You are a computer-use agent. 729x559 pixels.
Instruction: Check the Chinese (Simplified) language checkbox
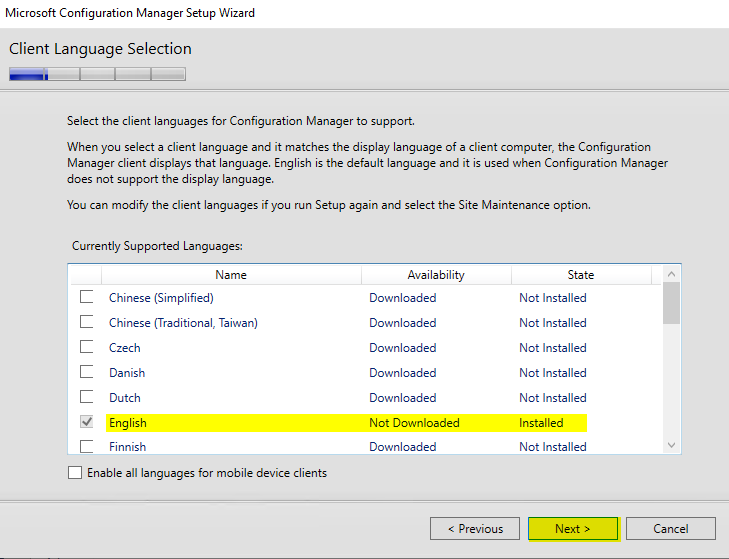(x=87, y=297)
